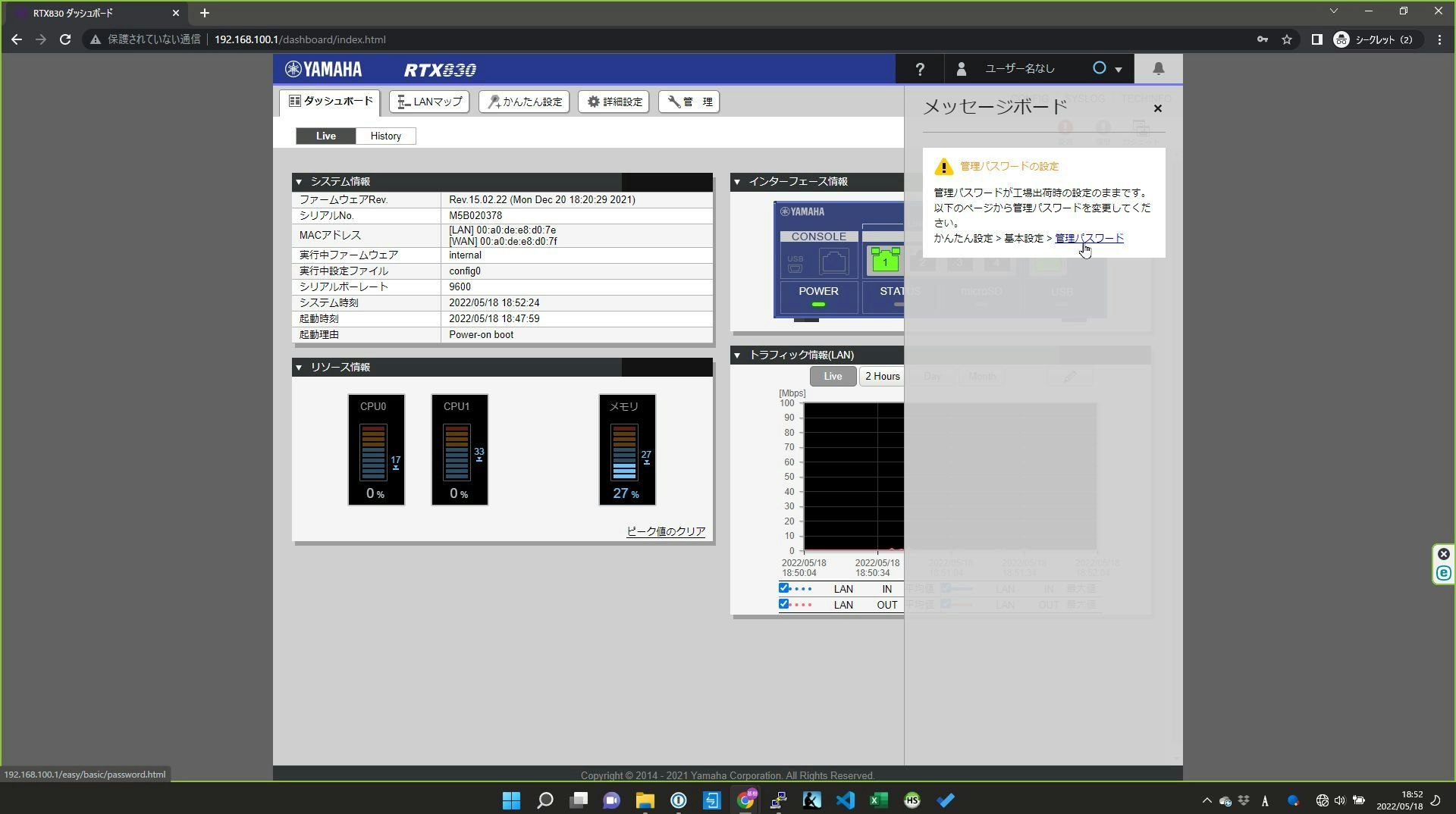
Task: Click the メモリ usage gauge
Action: 627,449
